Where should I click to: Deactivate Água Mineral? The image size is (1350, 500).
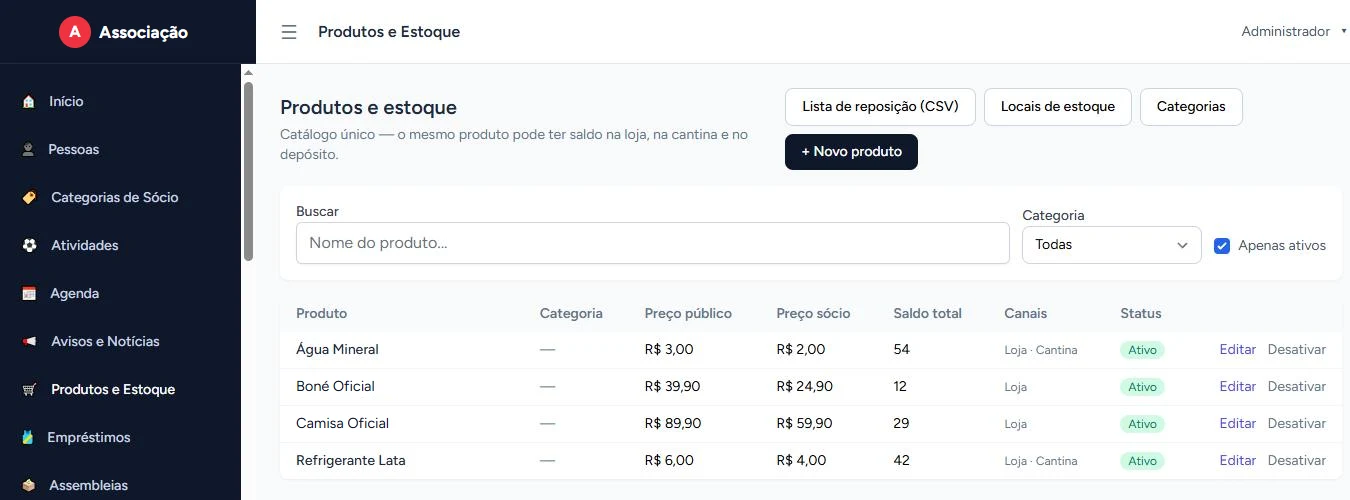click(1296, 350)
